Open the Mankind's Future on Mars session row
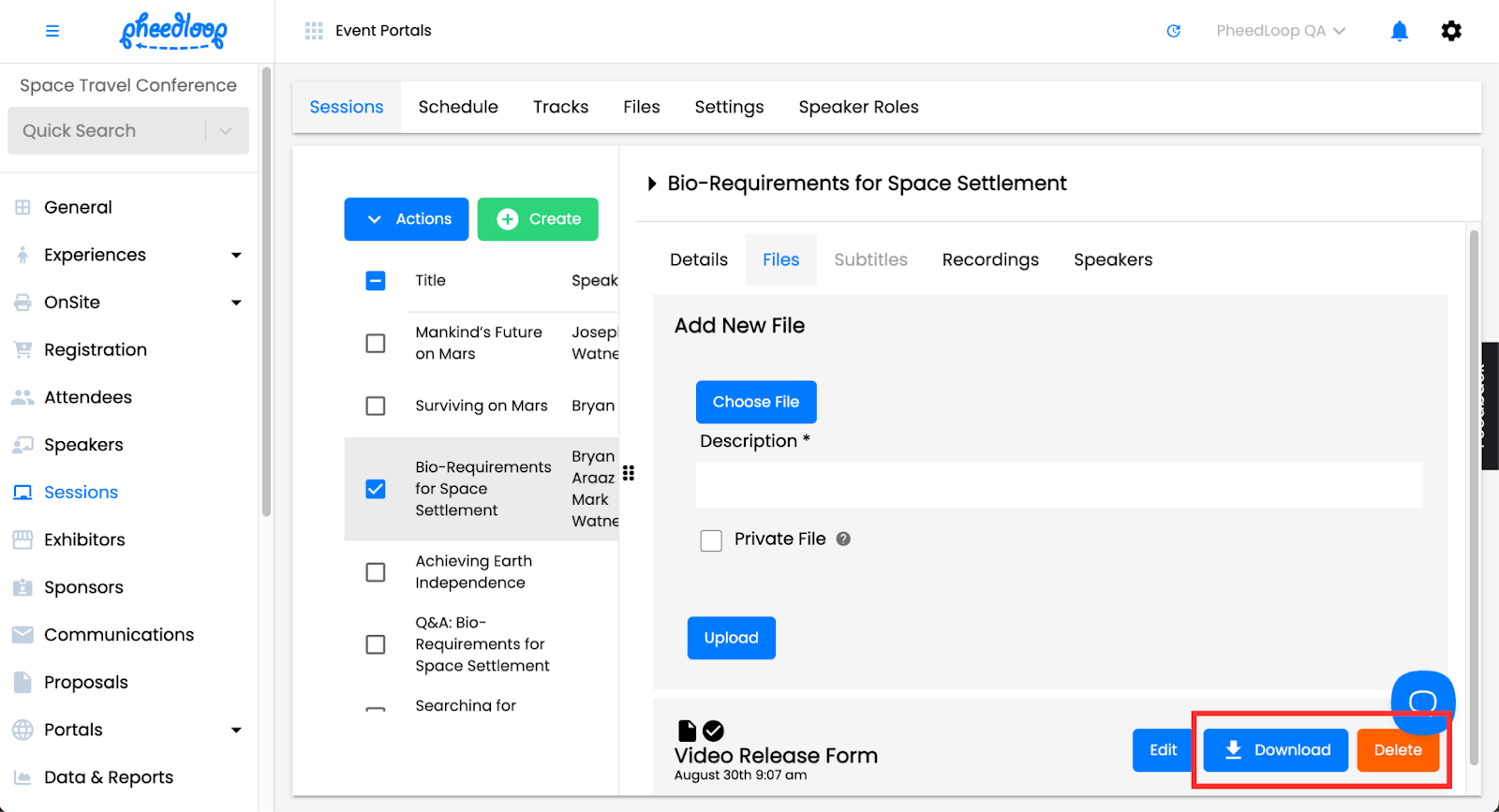 pyautogui.click(x=482, y=343)
